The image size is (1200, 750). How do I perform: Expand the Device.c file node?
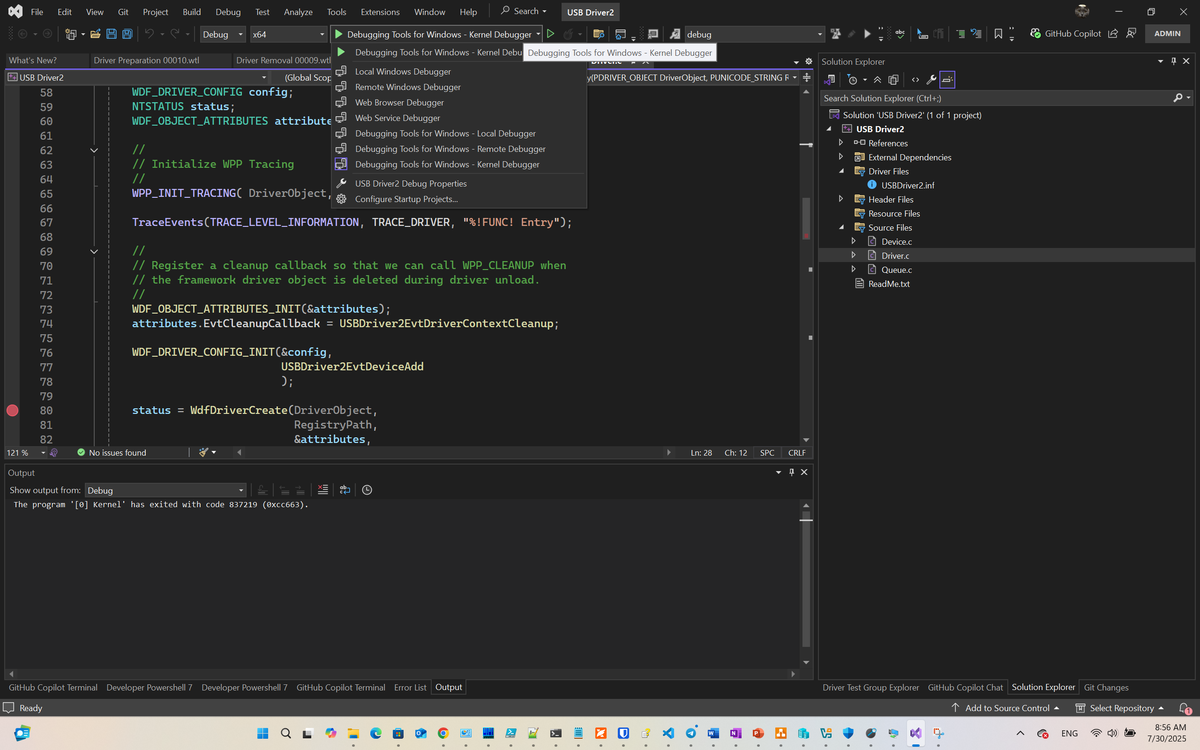click(854, 242)
